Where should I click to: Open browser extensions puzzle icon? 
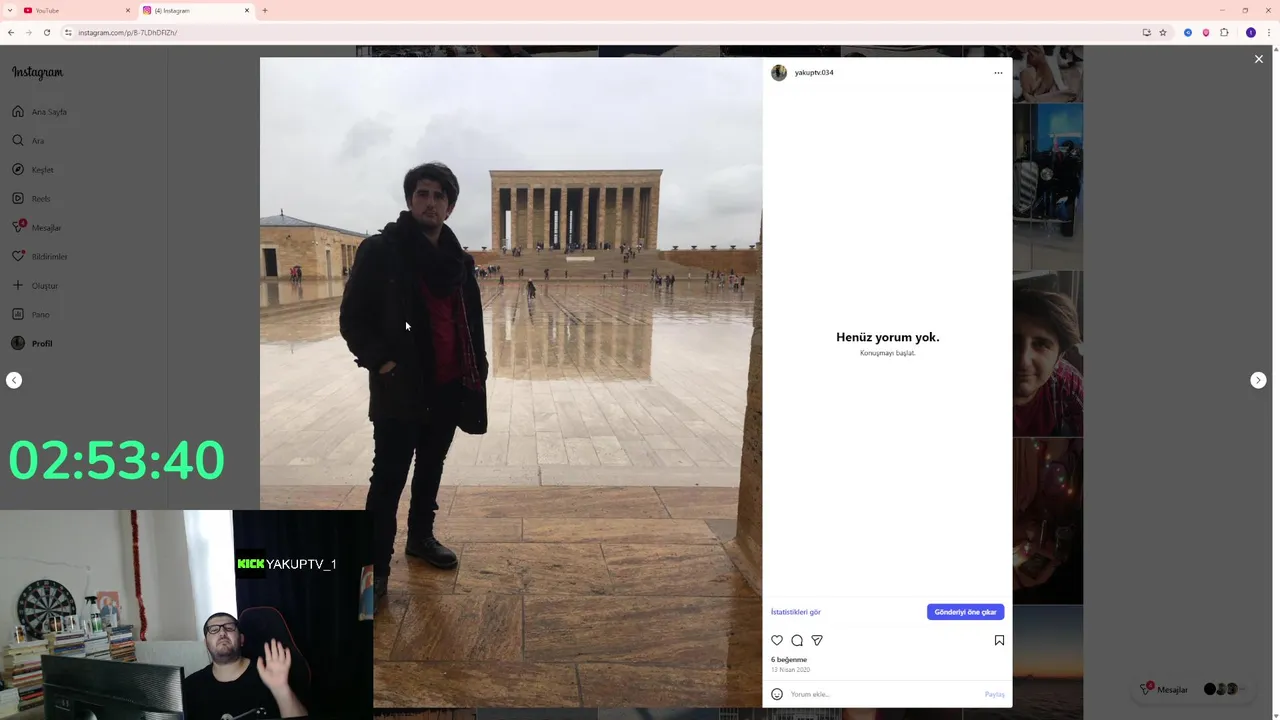[1224, 32]
